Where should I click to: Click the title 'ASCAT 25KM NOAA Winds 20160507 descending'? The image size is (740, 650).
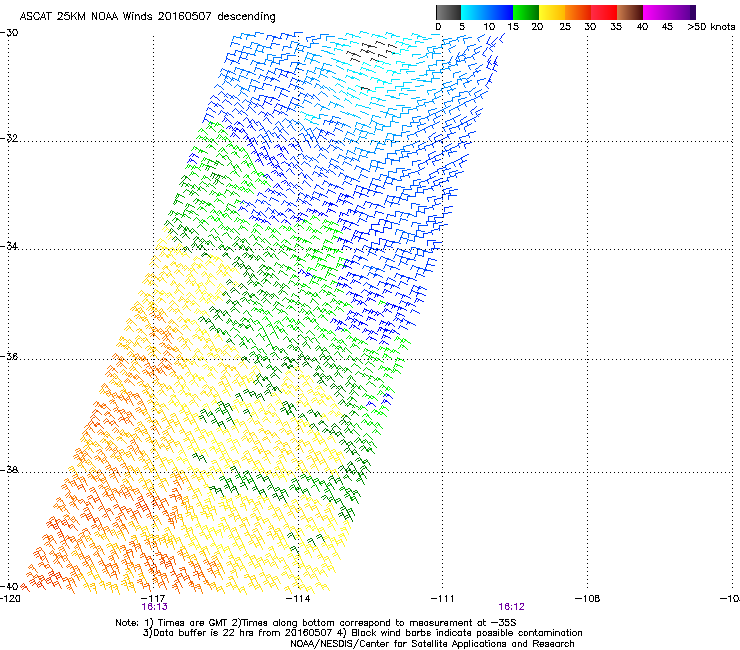tap(147, 16)
